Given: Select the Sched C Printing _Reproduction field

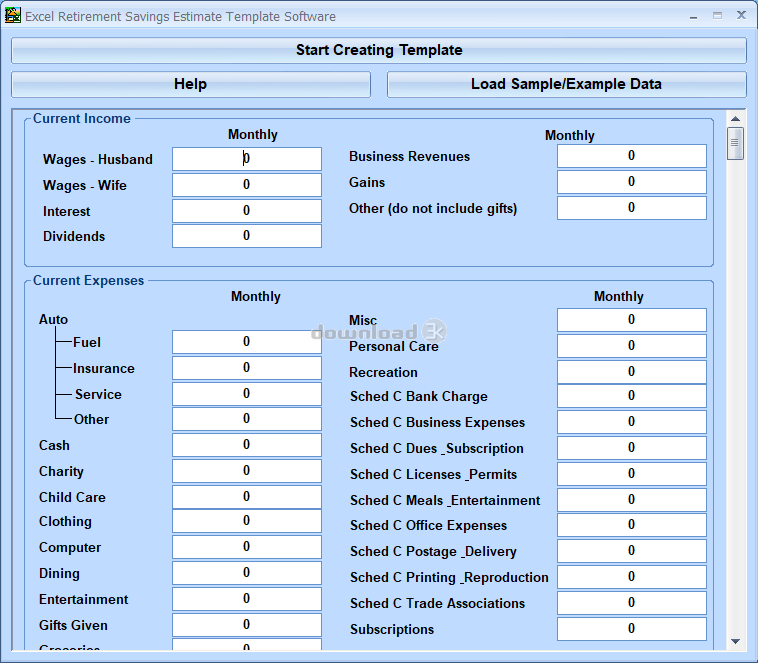Looking at the screenshot, I should coord(631,577).
